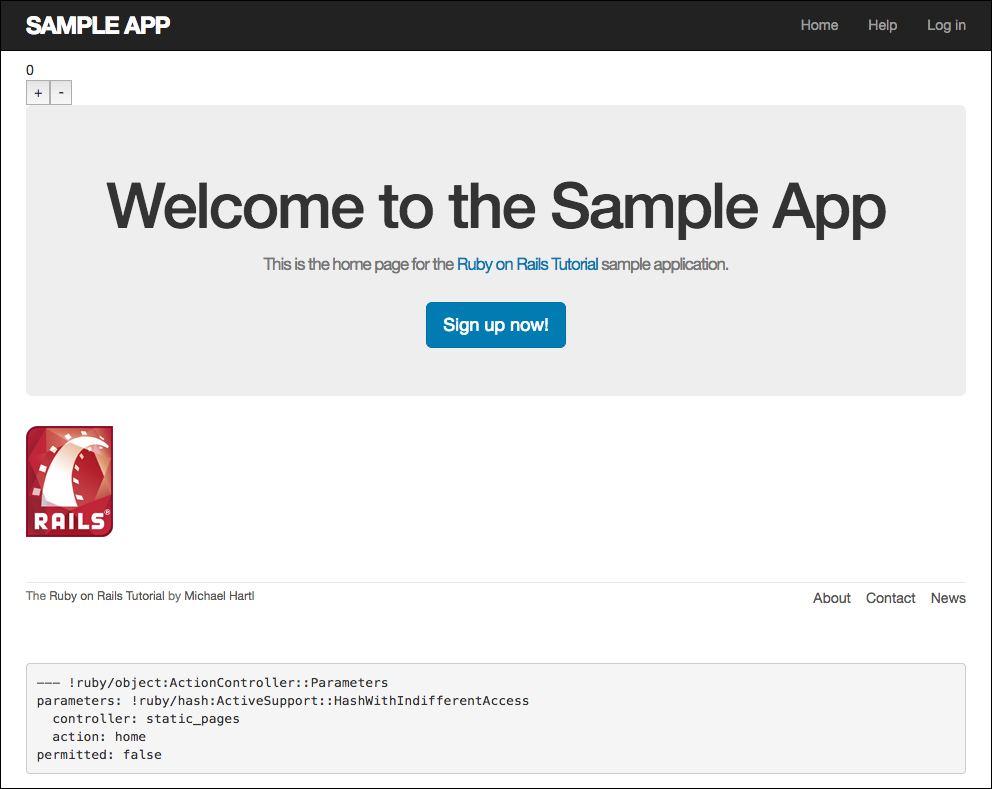The width and height of the screenshot is (992, 789).
Task: Click the controller: static_pages debug line
Action: tap(138, 718)
